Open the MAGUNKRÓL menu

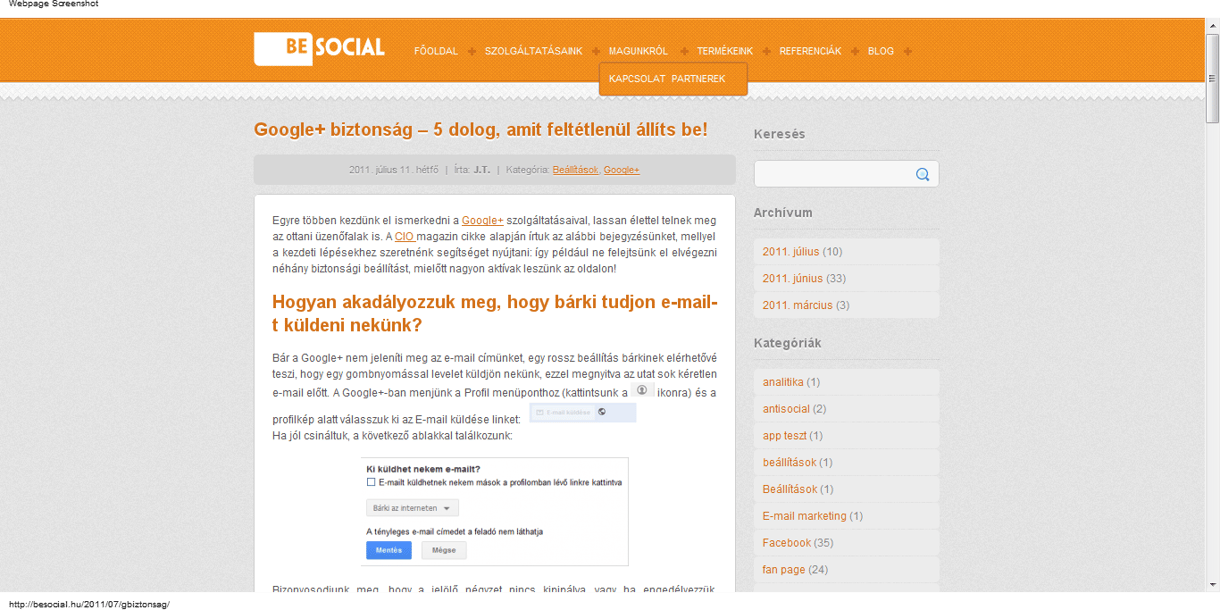click(638, 51)
